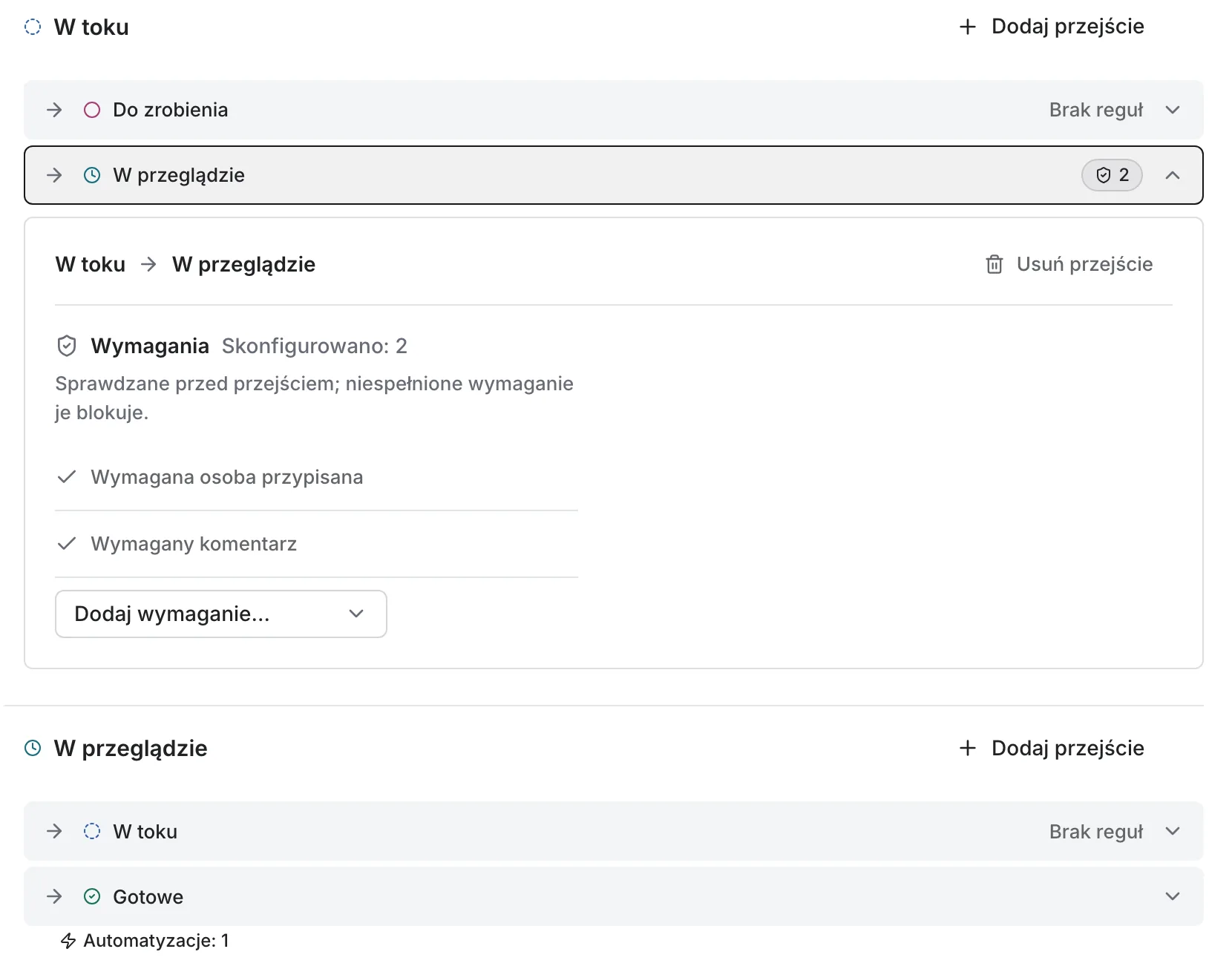Collapse the W przeglądzie transition chevron

[x=1173, y=175]
